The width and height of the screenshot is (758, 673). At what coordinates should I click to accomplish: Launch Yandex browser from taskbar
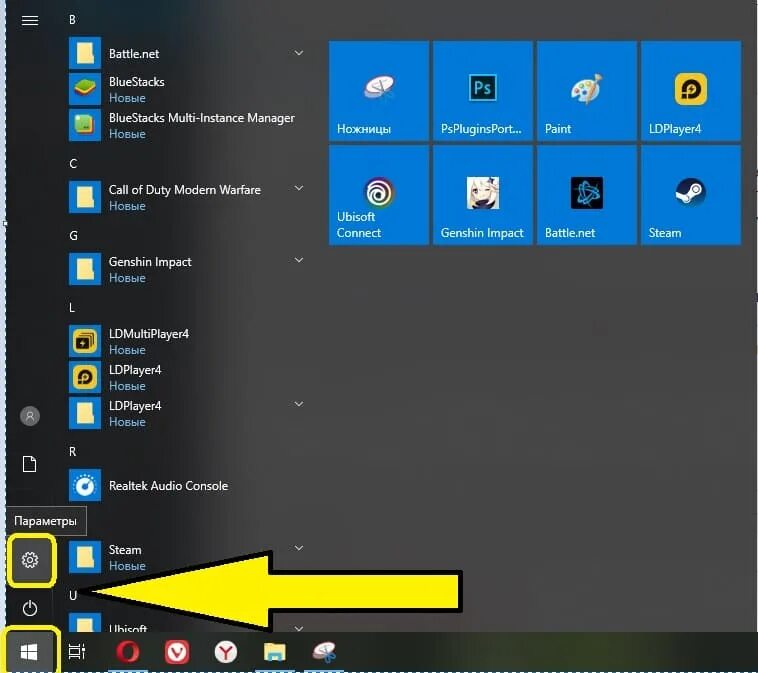point(226,652)
